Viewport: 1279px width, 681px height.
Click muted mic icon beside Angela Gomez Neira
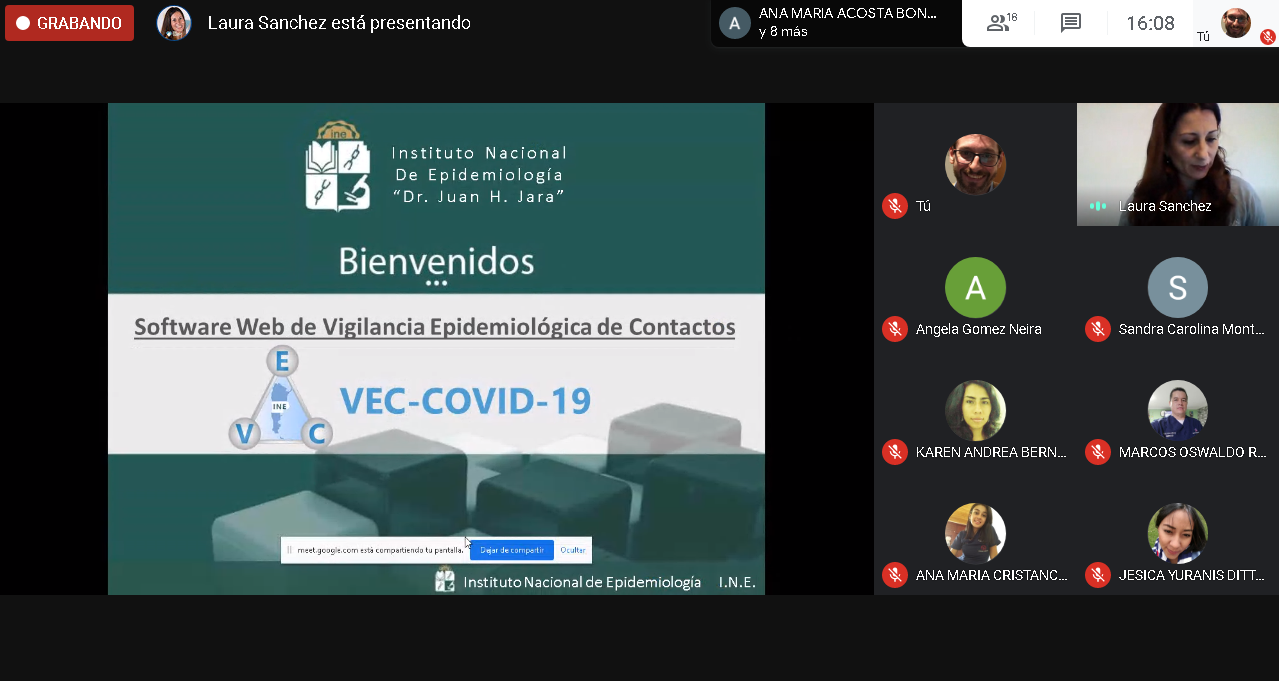click(894, 329)
